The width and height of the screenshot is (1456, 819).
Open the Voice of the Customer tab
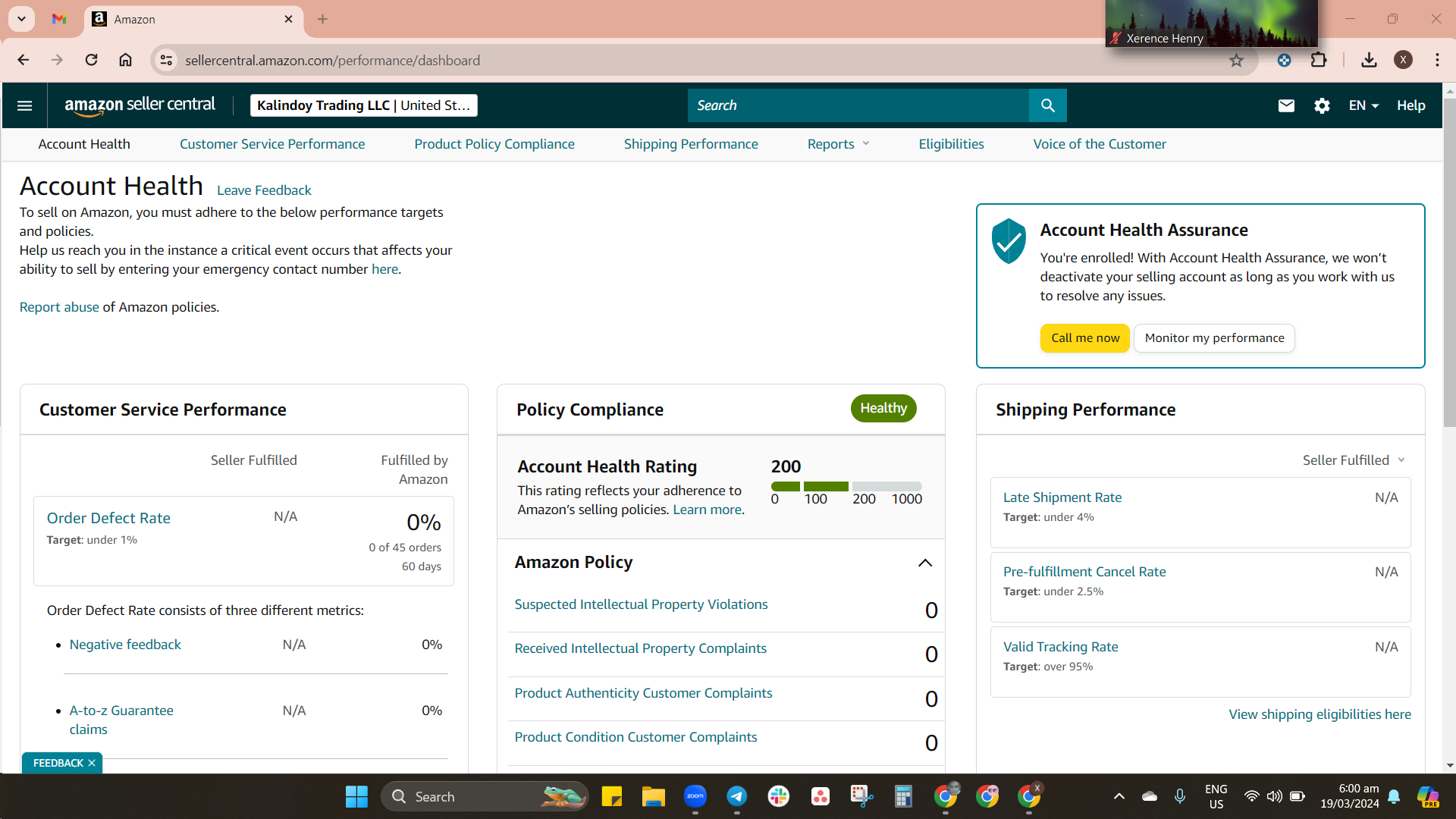[1100, 144]
